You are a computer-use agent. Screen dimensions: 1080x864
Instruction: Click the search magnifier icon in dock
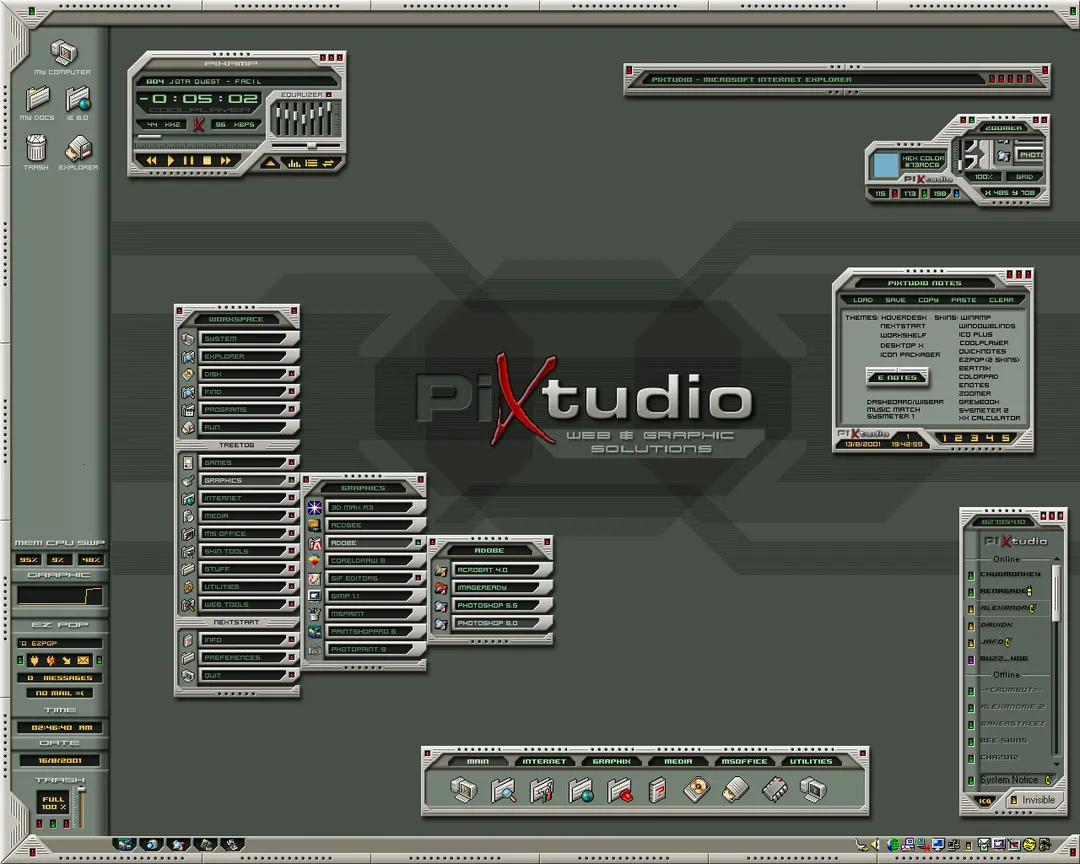coord(503,790)
